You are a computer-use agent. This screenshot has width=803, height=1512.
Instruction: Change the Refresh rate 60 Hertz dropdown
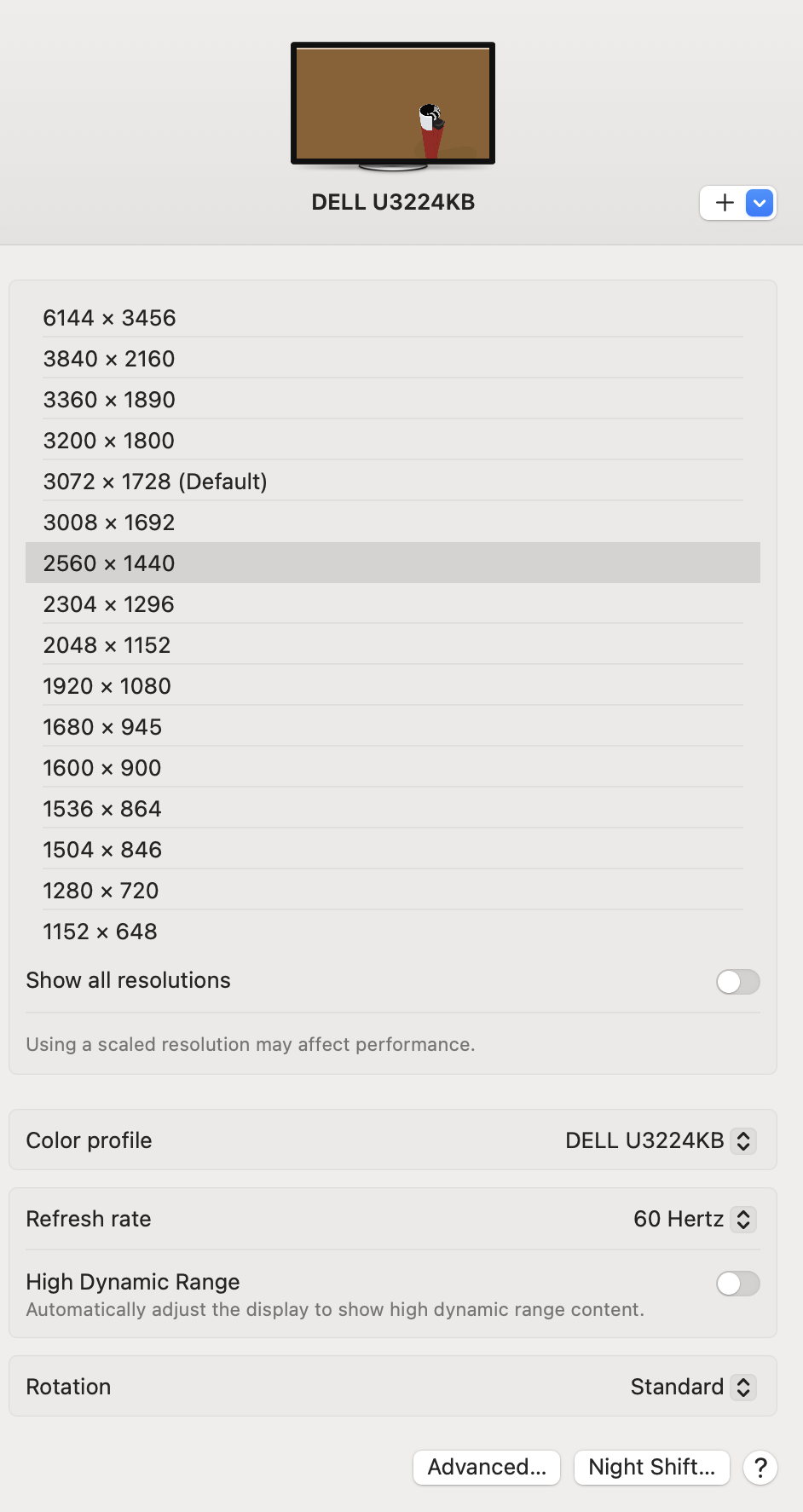coord(695,1220)
